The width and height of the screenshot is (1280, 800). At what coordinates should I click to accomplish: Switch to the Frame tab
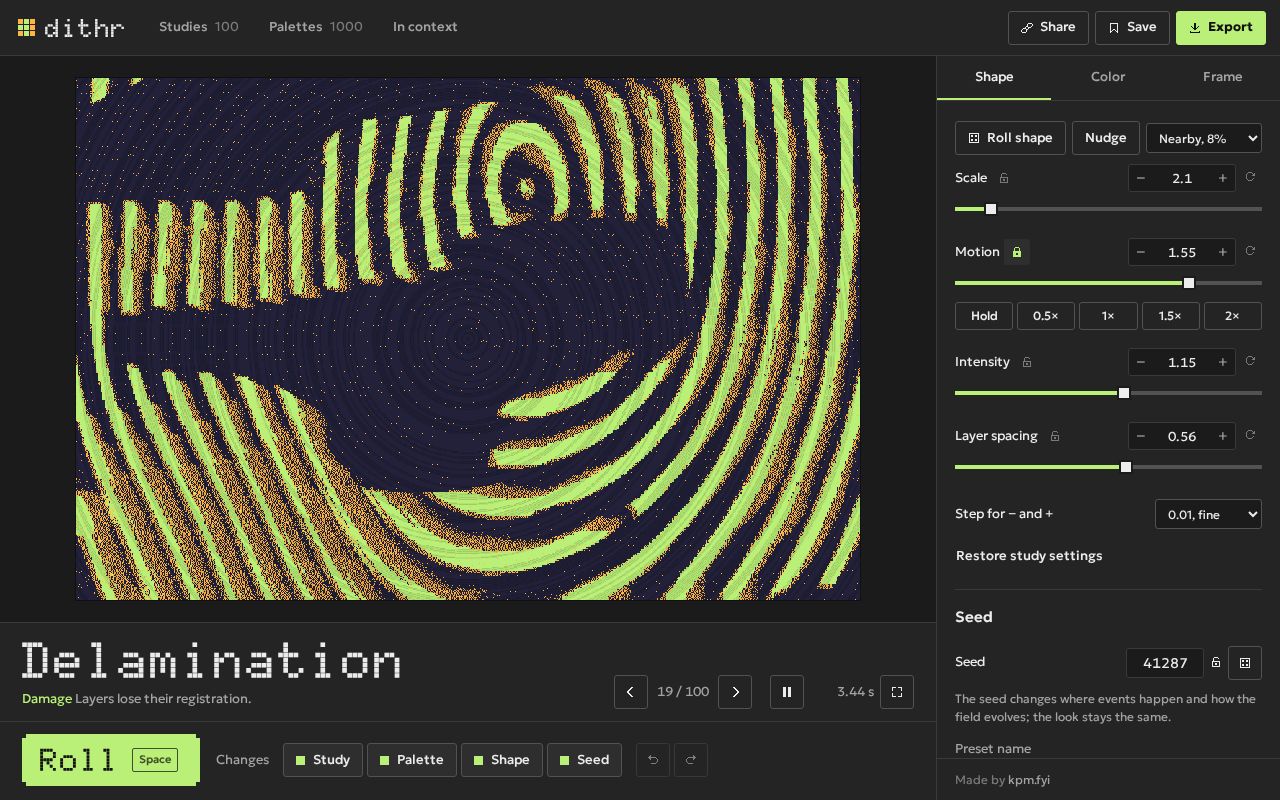tap(1222, 77)
